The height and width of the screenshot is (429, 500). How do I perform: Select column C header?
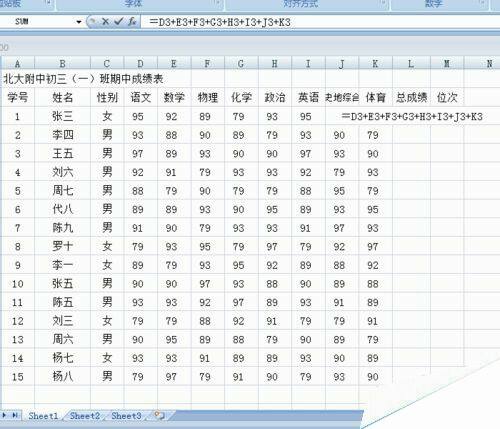tap(107, 63)
